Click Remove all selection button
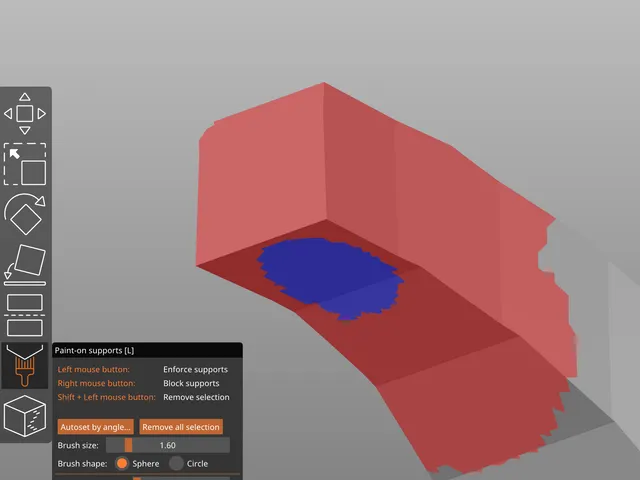 click(181, 427)
